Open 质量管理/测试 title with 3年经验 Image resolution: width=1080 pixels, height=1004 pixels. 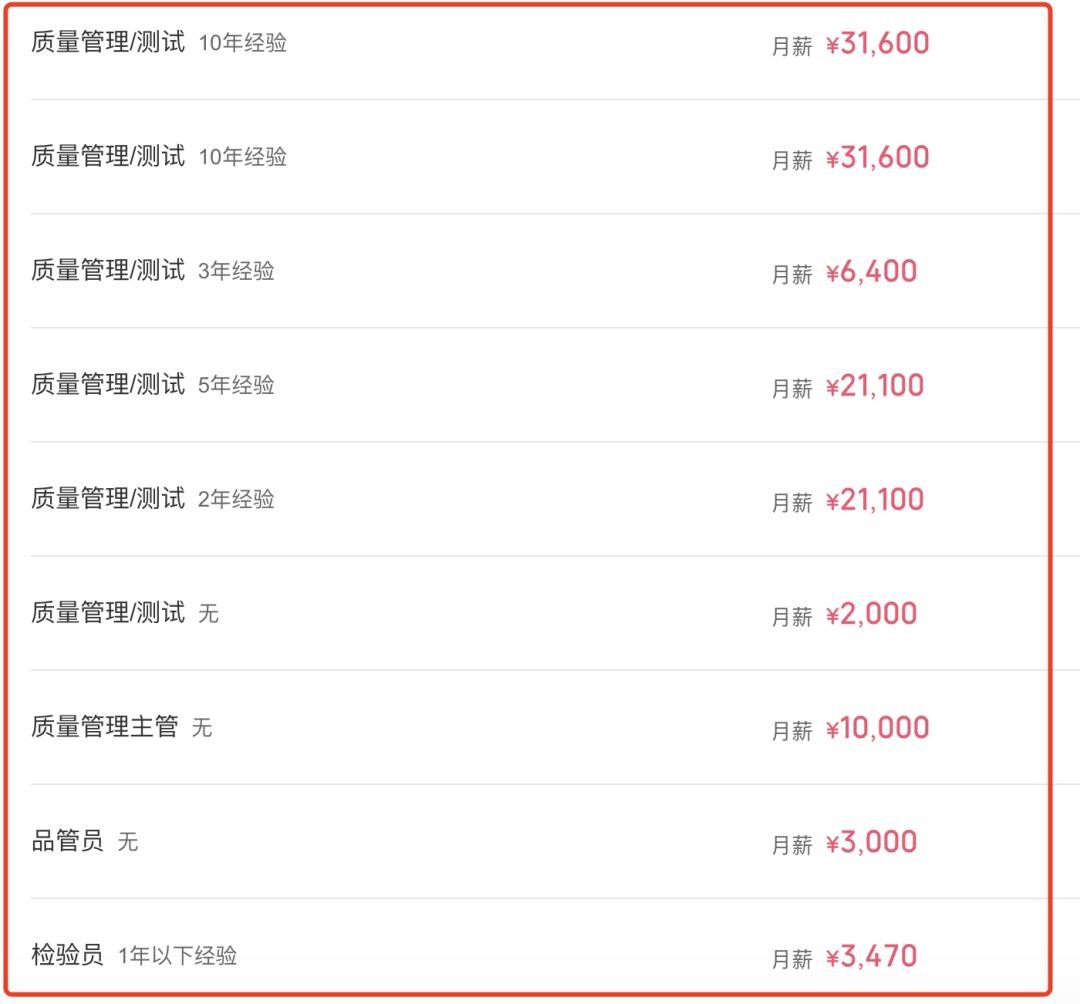tap(108, 271)
